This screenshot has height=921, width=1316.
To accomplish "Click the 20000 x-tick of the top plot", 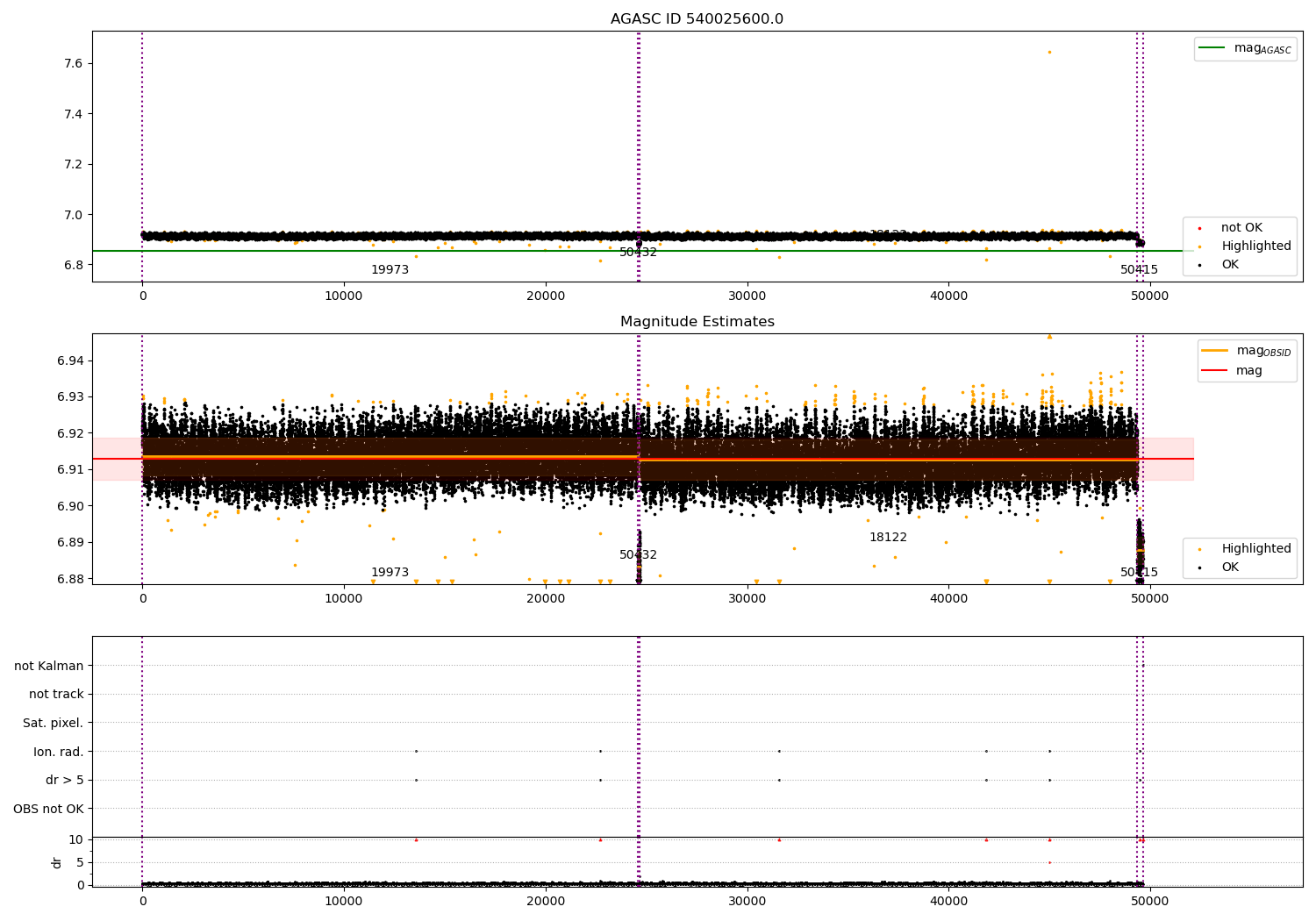I will click(x=546, y=296).
